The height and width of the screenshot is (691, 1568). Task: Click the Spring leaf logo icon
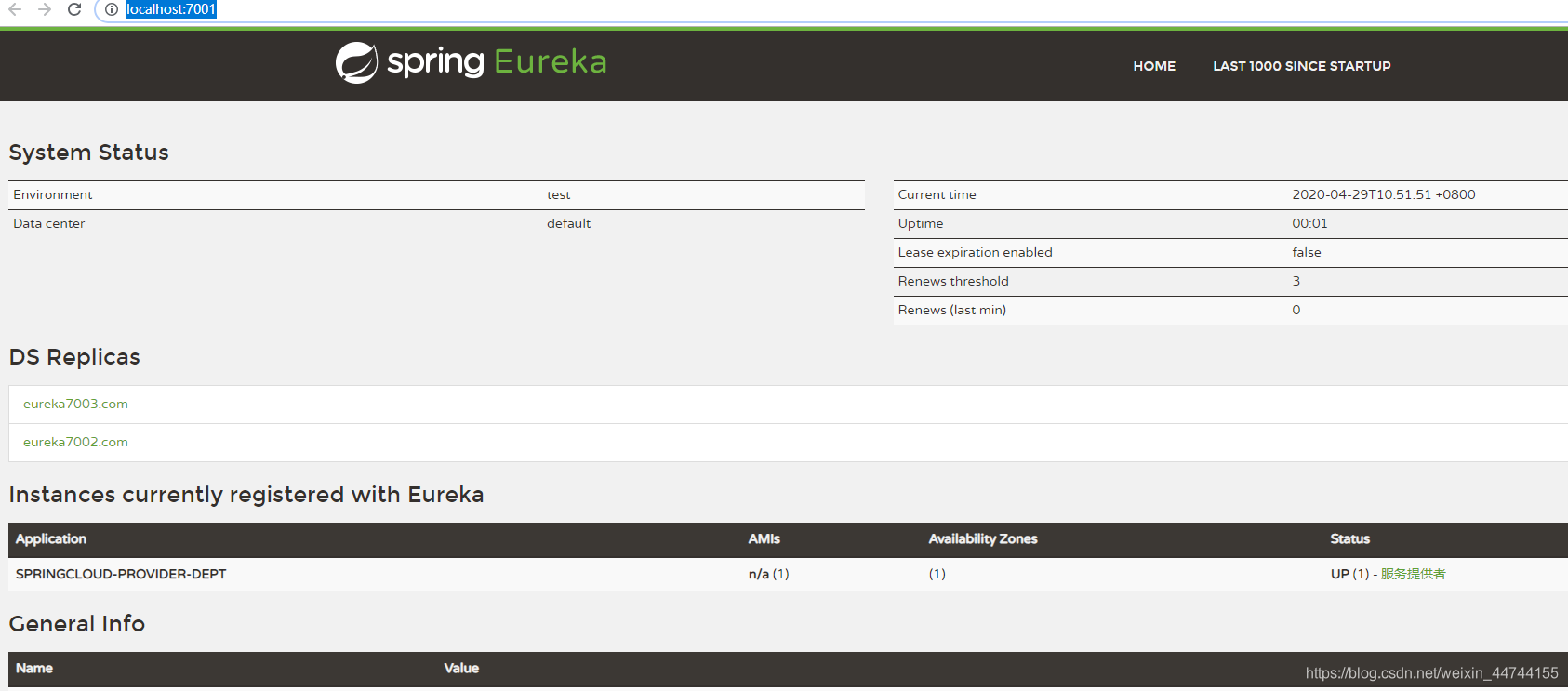pyautogui.click(x=357, y=62)
